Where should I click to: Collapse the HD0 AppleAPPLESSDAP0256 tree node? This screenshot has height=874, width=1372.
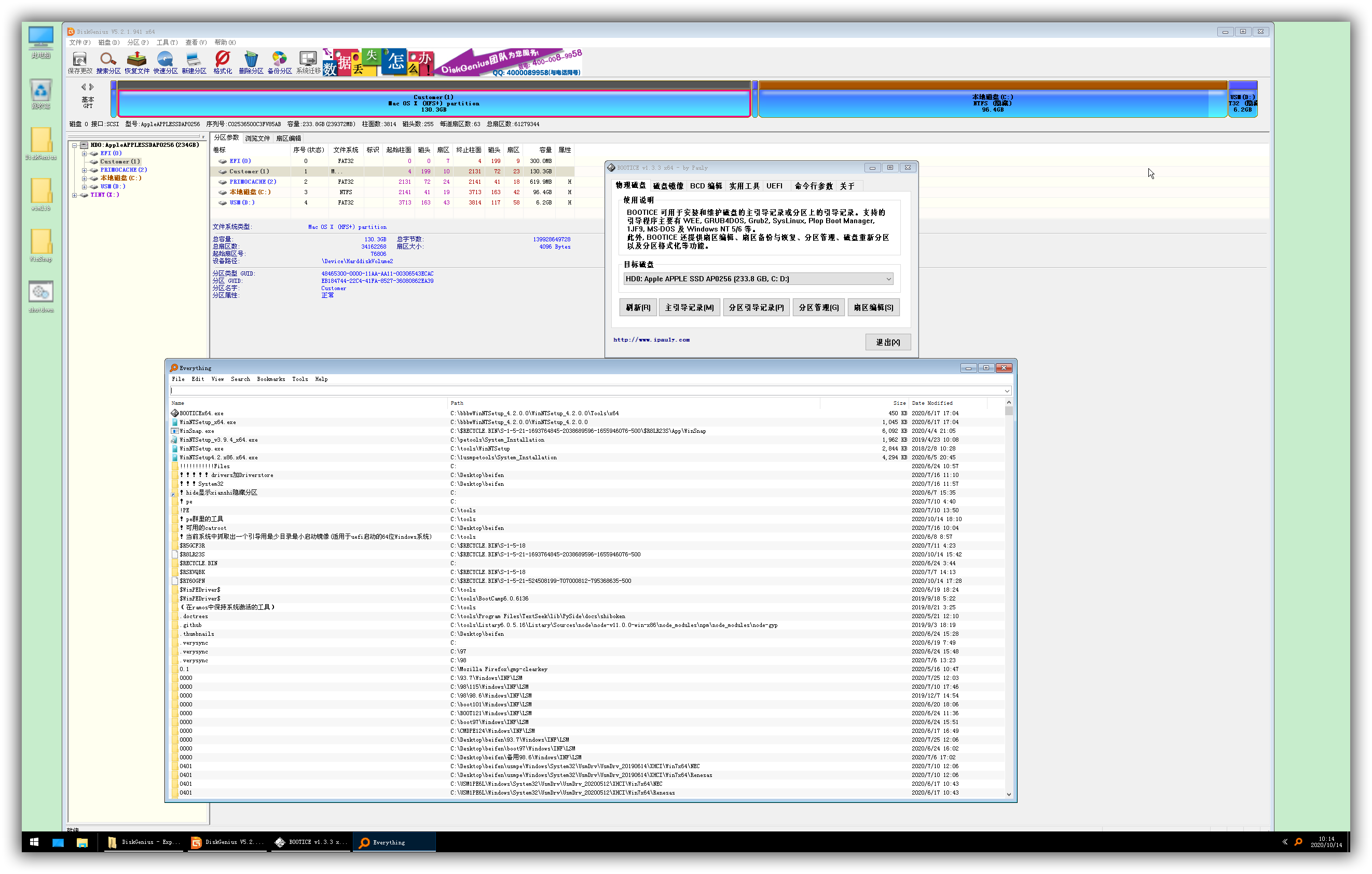coord(74,145)
